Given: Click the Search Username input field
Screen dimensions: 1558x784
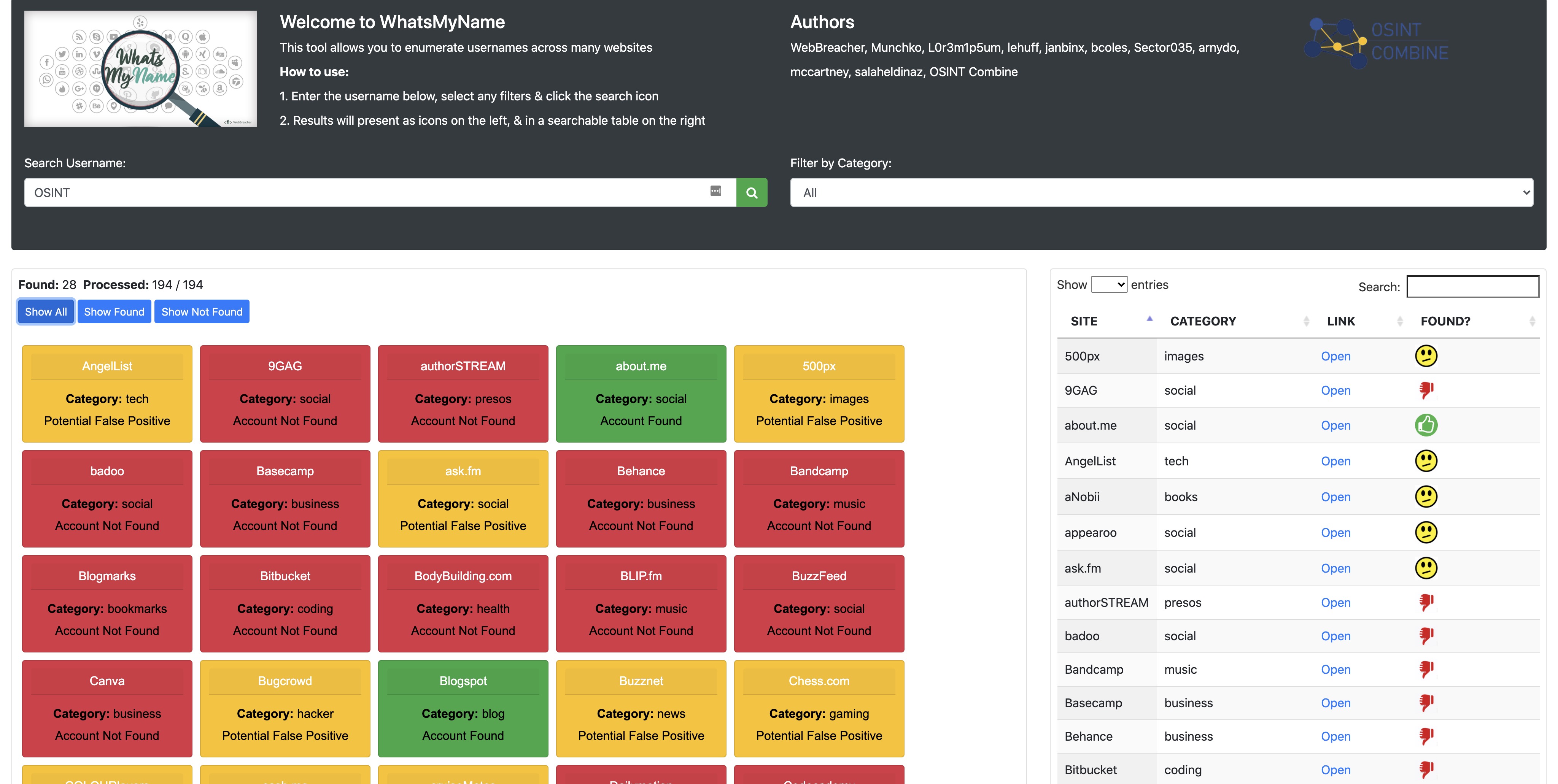Looking at the screenshot, I should pos(380,192).
